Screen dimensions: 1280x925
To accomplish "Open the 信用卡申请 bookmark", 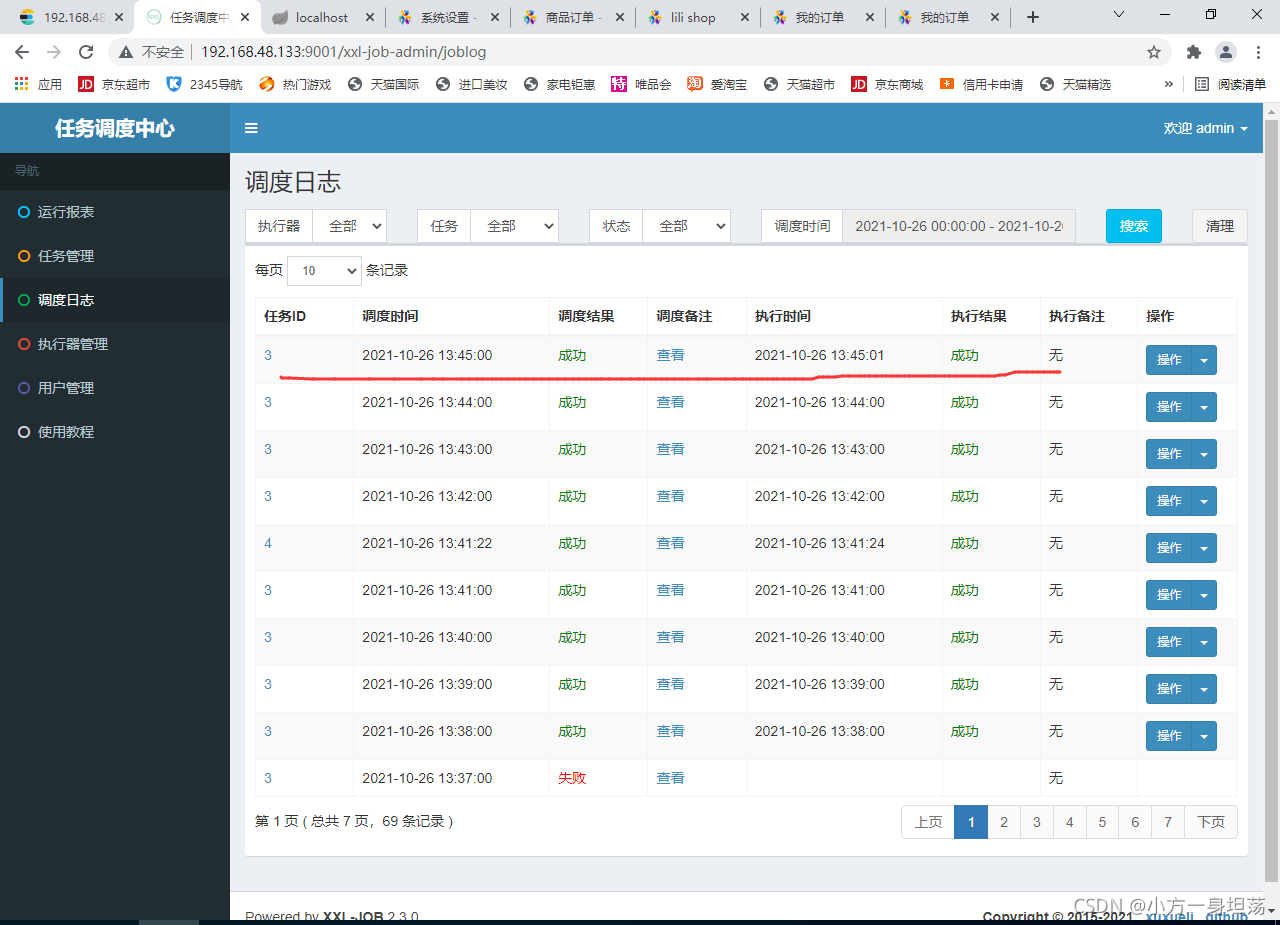I will (x=981, y=84).
